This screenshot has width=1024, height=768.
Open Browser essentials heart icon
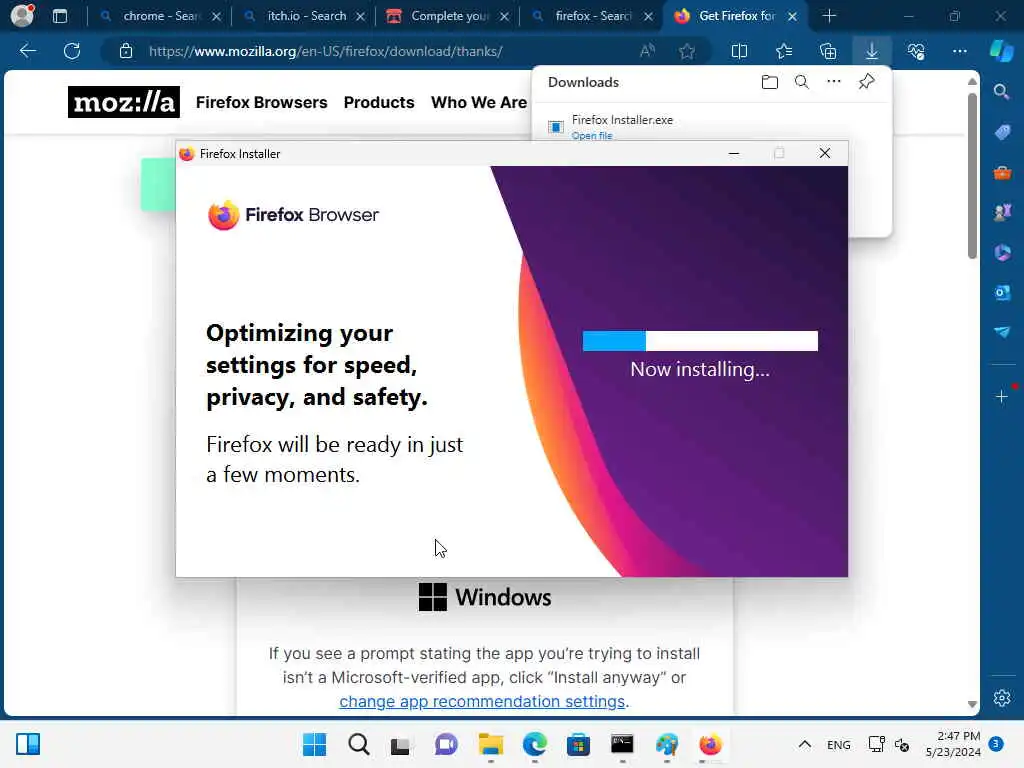click(916, 51)
